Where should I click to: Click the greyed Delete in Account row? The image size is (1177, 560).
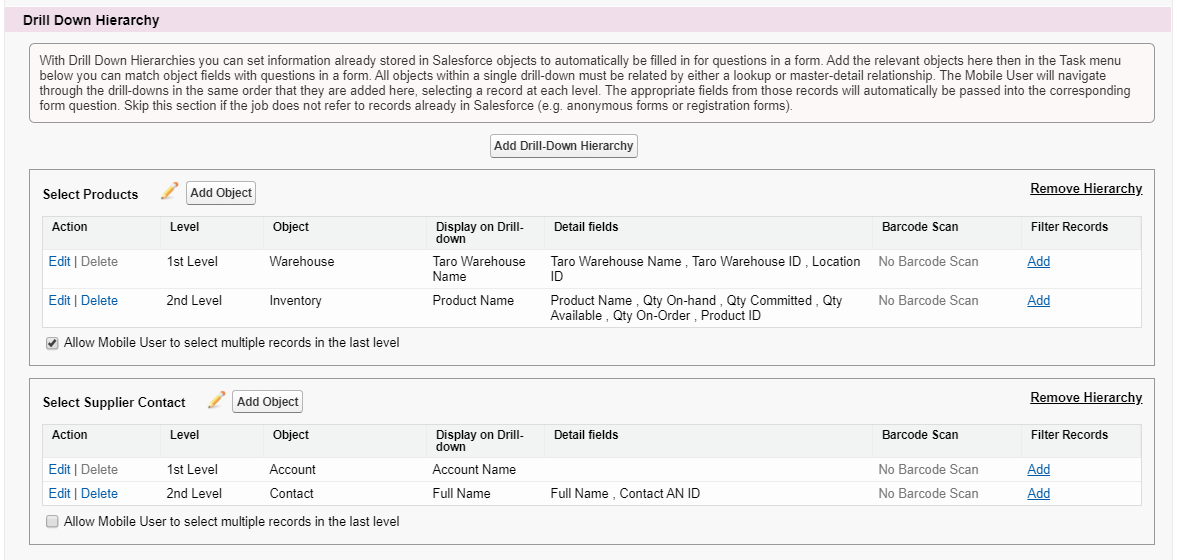coord(99,469)
